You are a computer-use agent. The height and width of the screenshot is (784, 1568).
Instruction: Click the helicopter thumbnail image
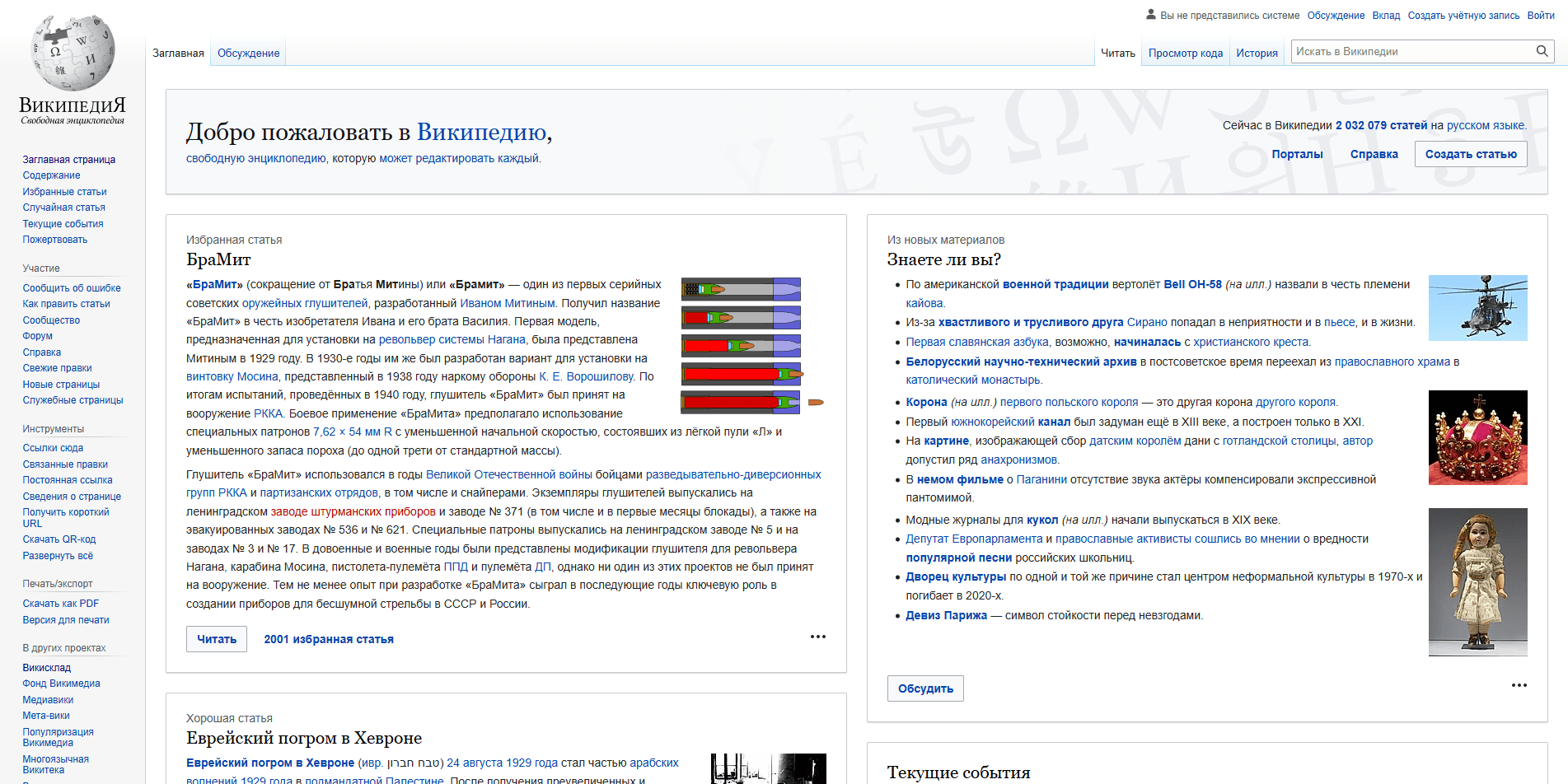pos(1477,307)
